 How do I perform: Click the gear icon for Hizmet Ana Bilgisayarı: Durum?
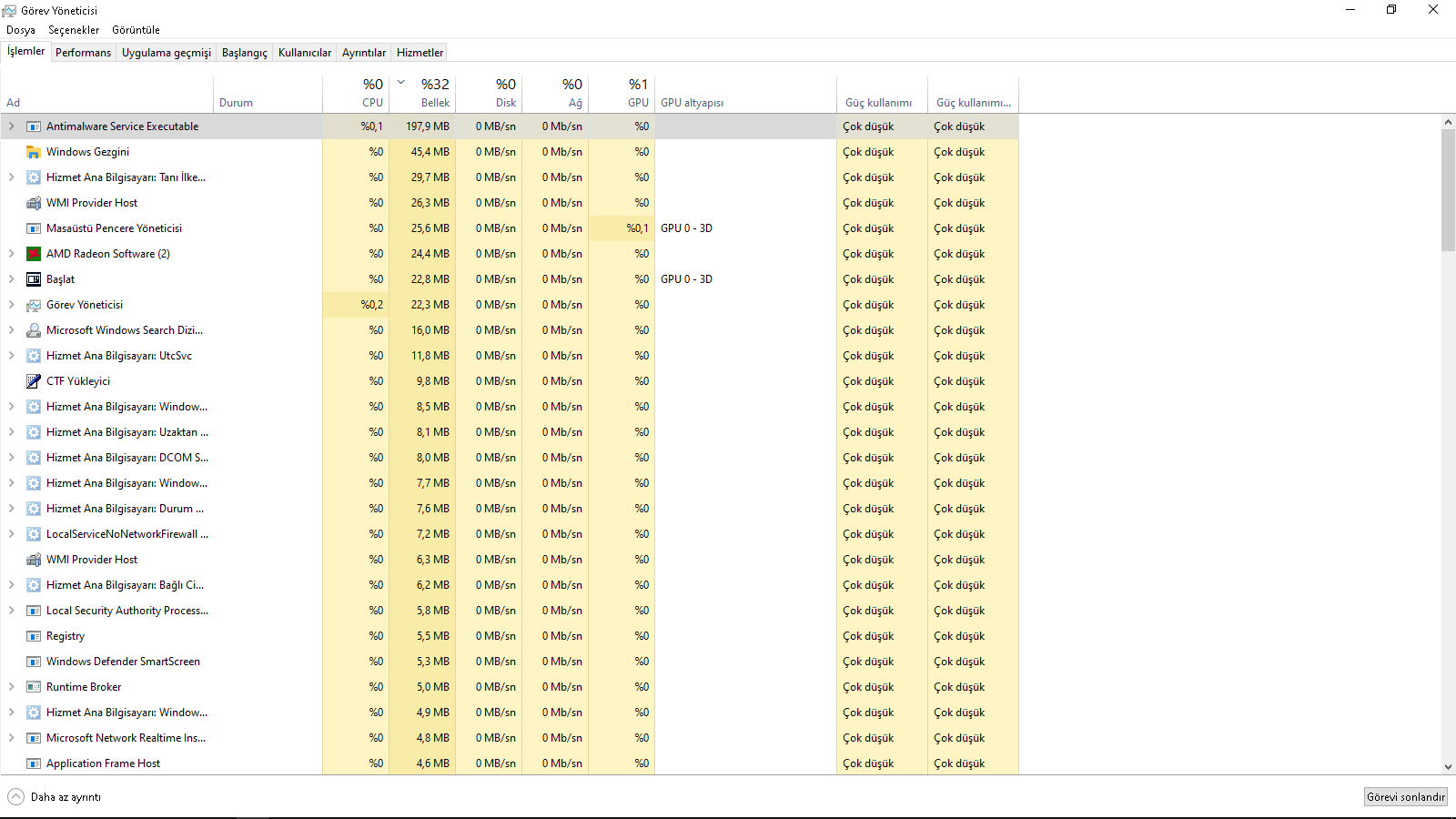tap(34, 509)
